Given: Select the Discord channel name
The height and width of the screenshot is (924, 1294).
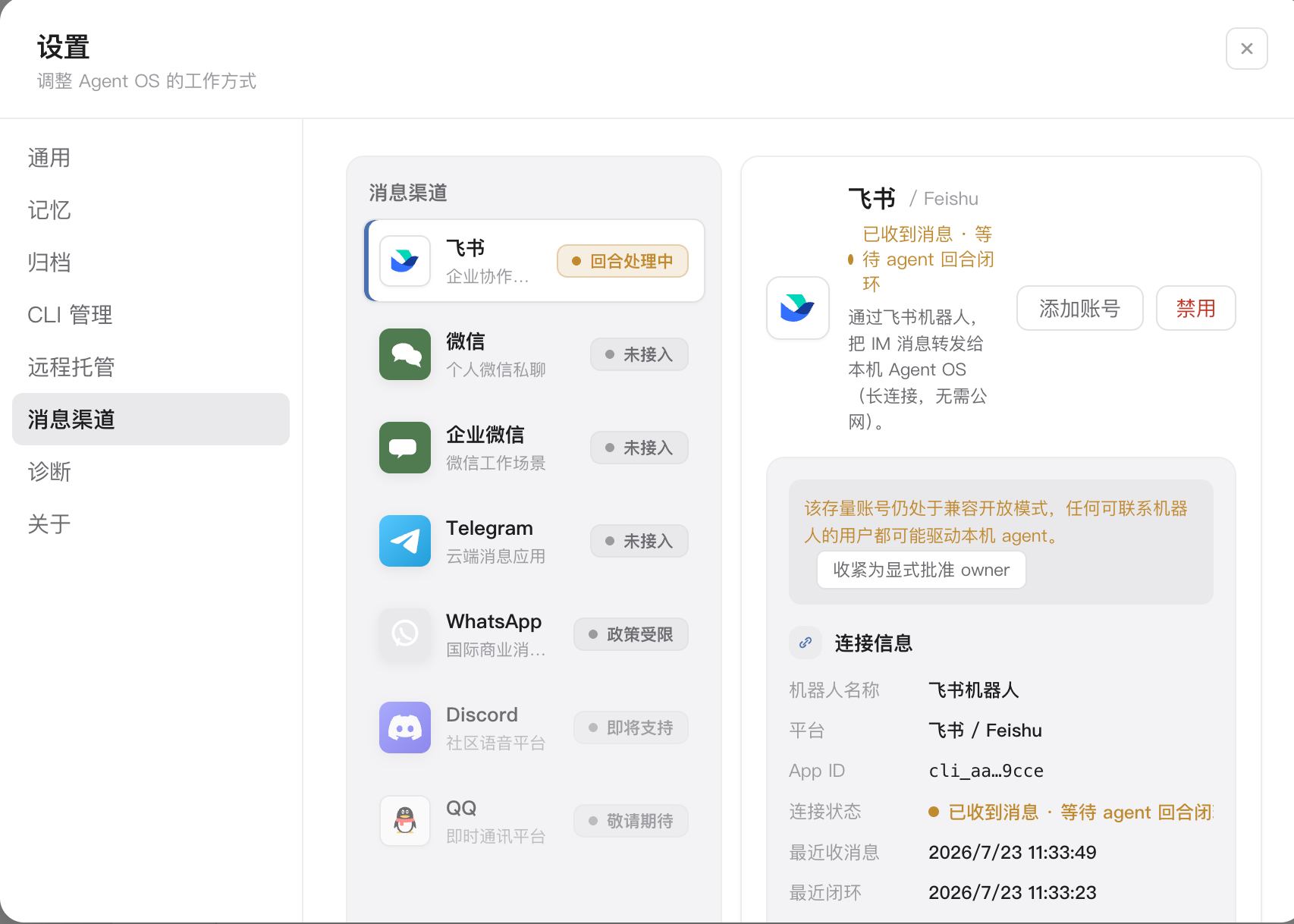Looking at the screenshot, I should 482,715.
